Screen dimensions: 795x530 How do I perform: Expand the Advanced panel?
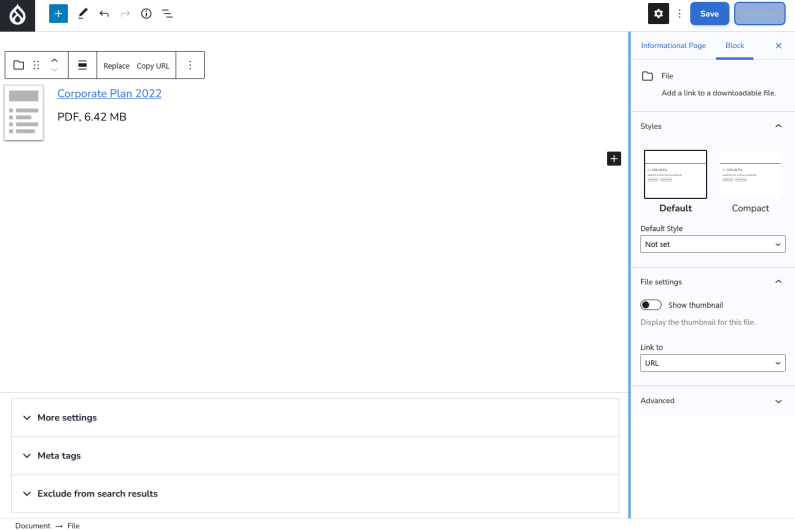click(712, 401)
